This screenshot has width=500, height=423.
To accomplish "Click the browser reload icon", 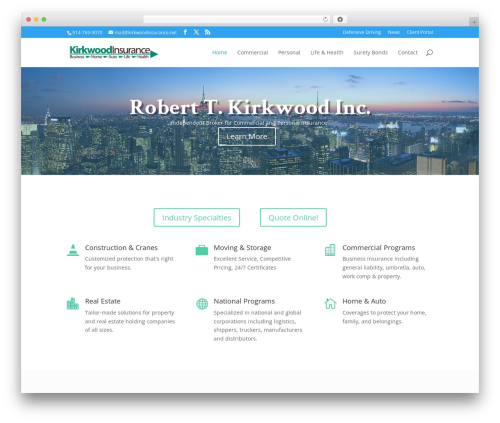I will 325,19.
